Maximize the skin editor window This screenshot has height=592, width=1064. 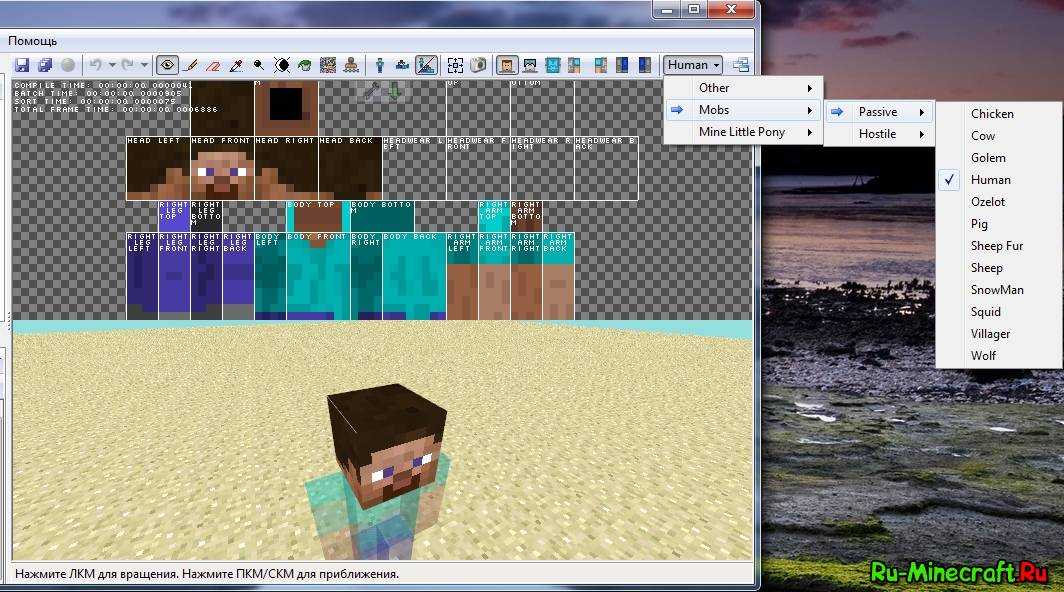pyautogui.click(x=694, y=10)
